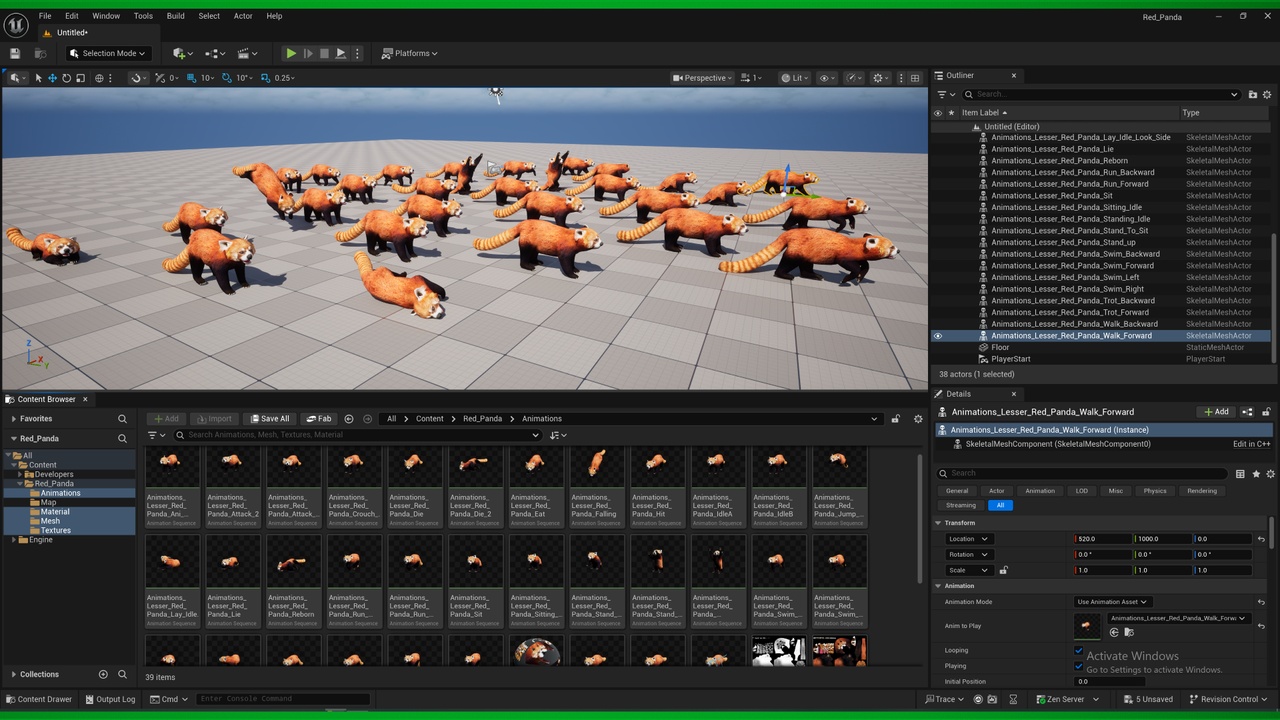Screen dimensions: 1280x720
Task: Select the Rendering filter in Details
Action: 1202,491
